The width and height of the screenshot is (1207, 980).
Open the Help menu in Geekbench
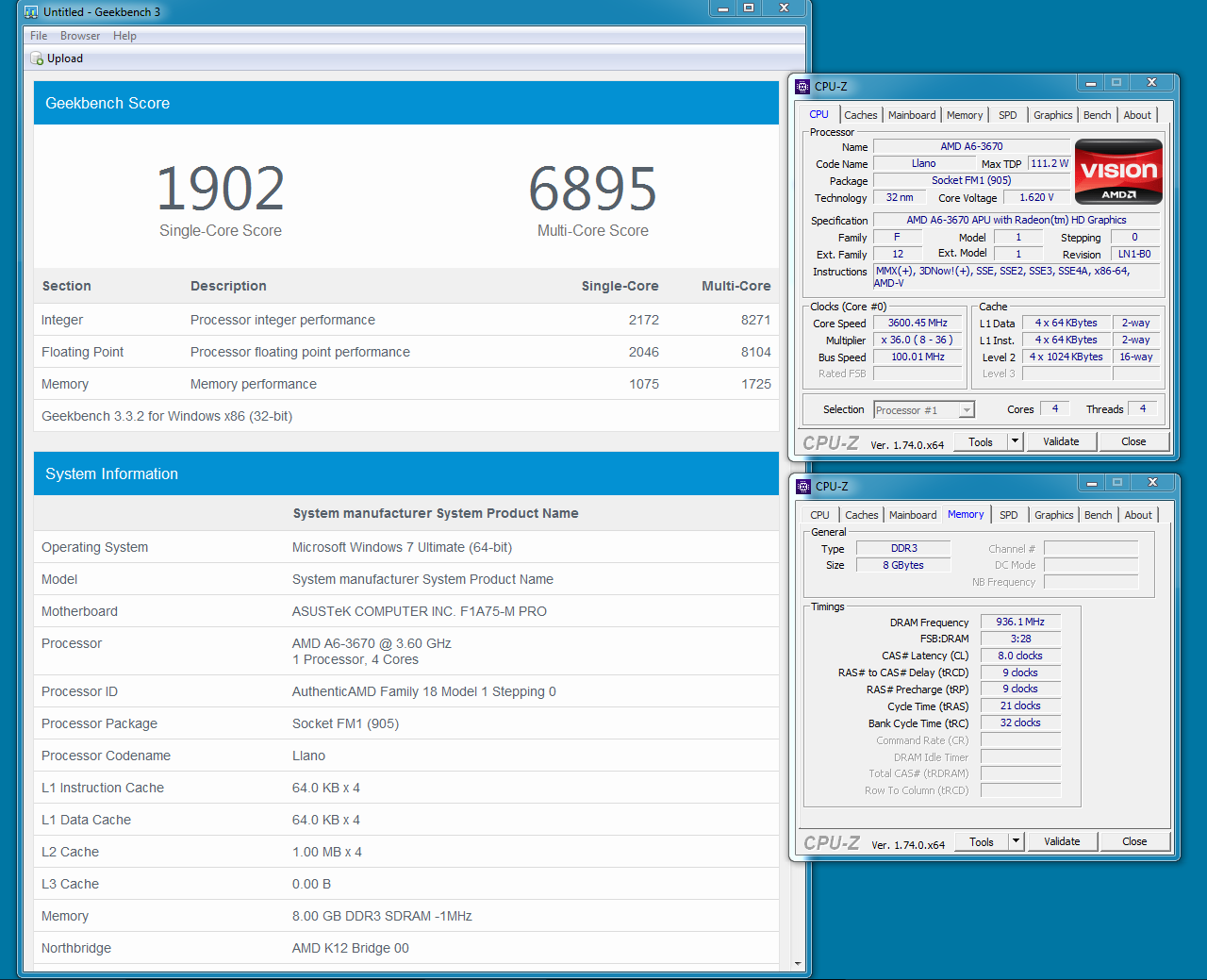pyautogui.click(x=124, y=36)
